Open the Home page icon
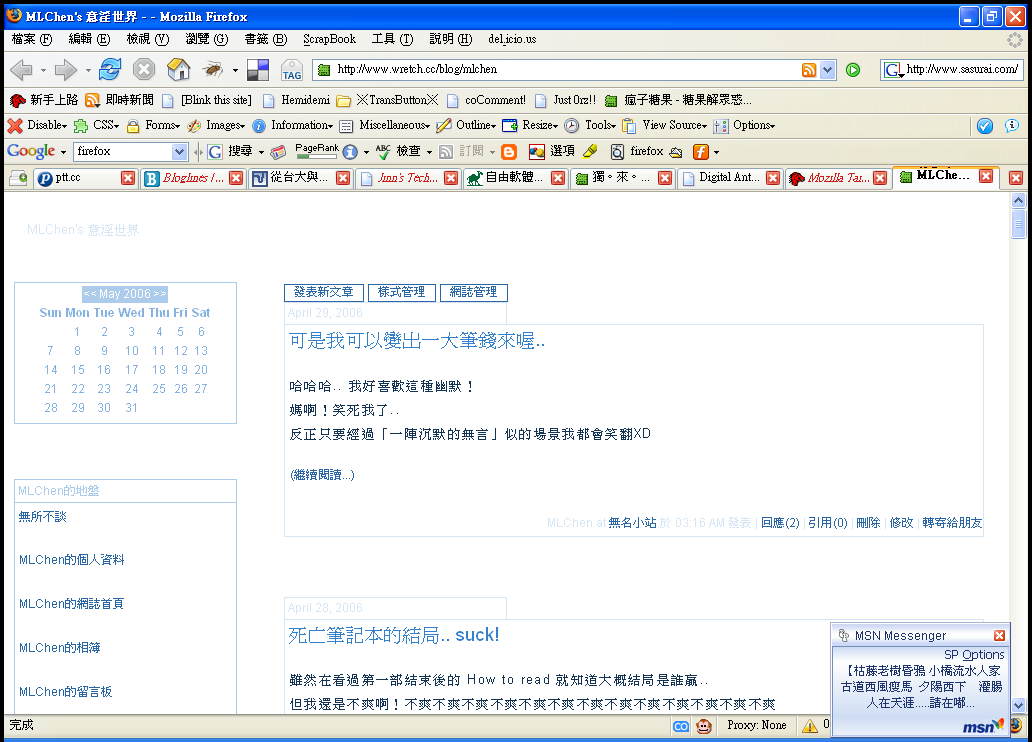Screen dimensions: 1032x742 [178, 68]
